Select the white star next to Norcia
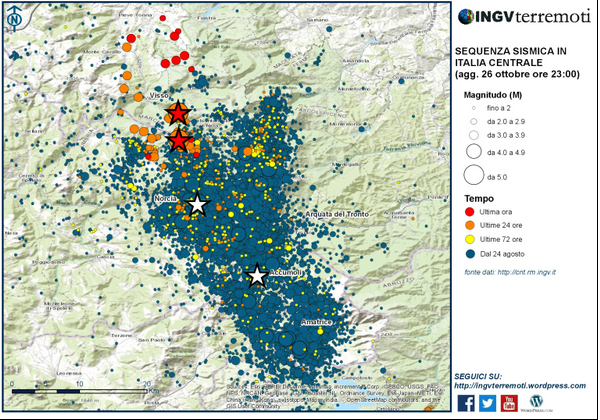Screen dimensions: 600x420 tap(197, 205)
